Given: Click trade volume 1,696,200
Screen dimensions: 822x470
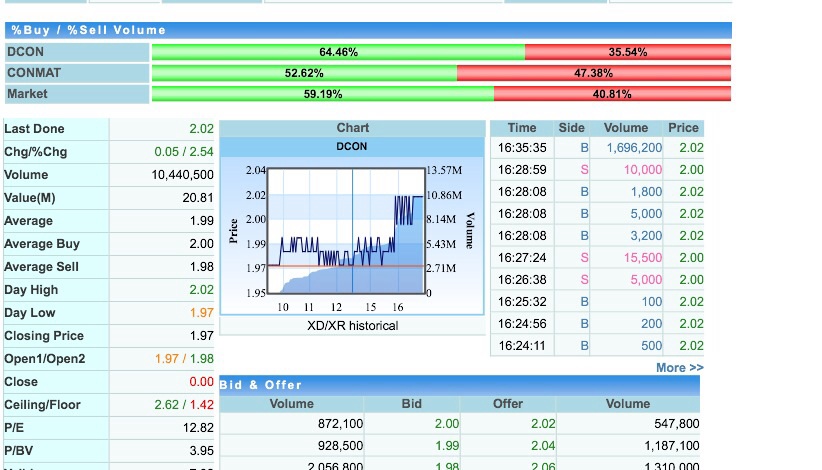Looking at the screenshot, I should pos(634,148).
